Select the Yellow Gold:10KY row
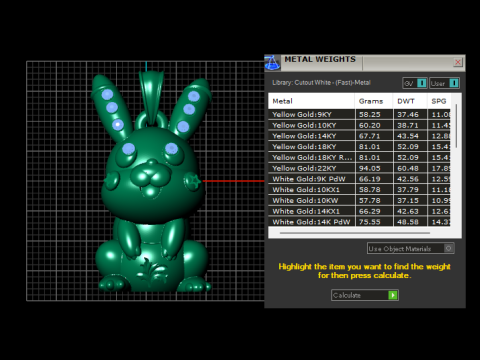Image resolution: width=480 pixels, height=360 pixels. tap(359, 125)
